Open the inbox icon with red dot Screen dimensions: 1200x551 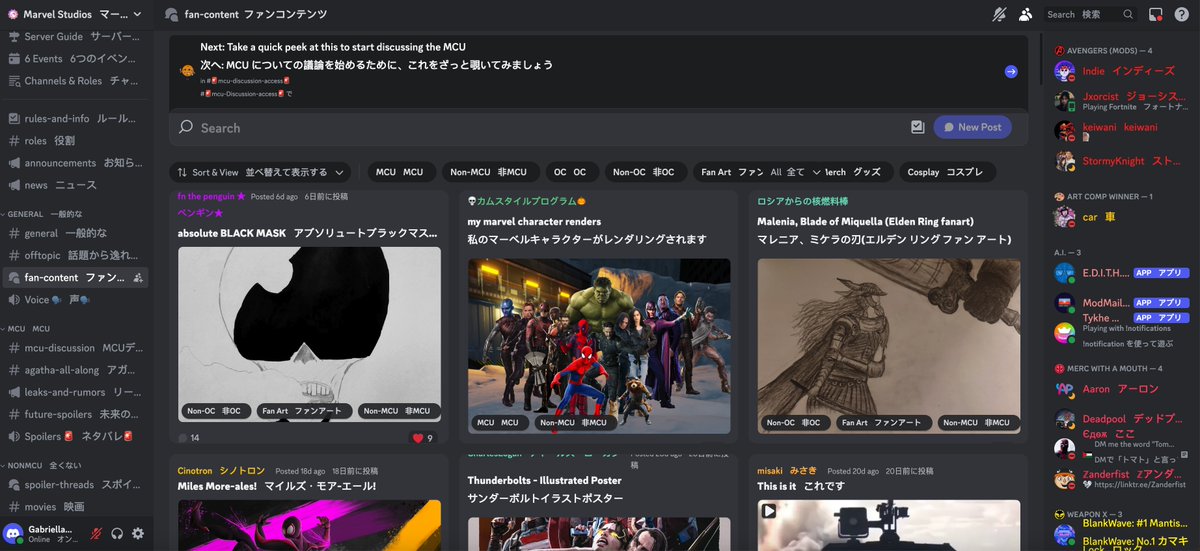point(1155,14)
